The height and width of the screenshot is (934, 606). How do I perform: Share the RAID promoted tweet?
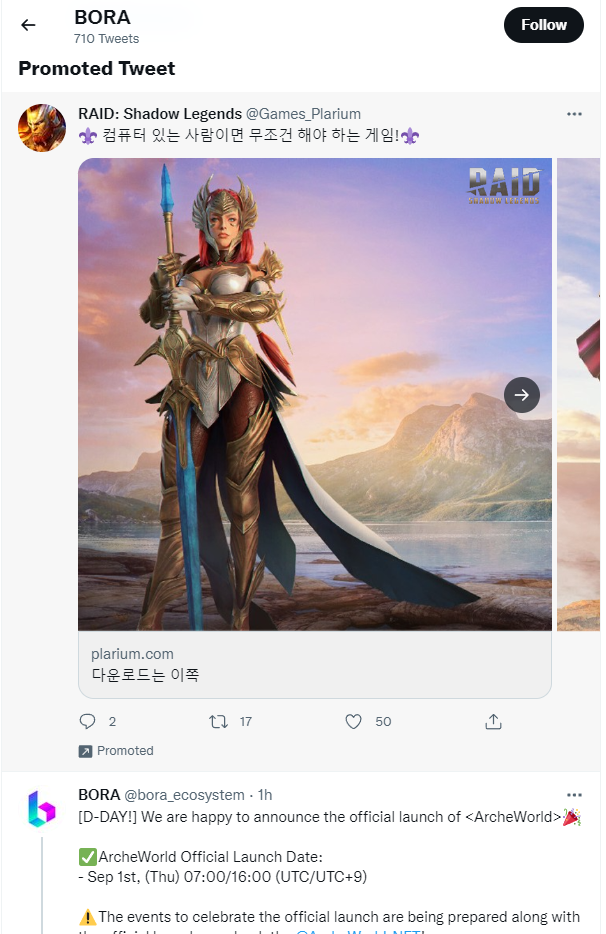click(493, 722)
